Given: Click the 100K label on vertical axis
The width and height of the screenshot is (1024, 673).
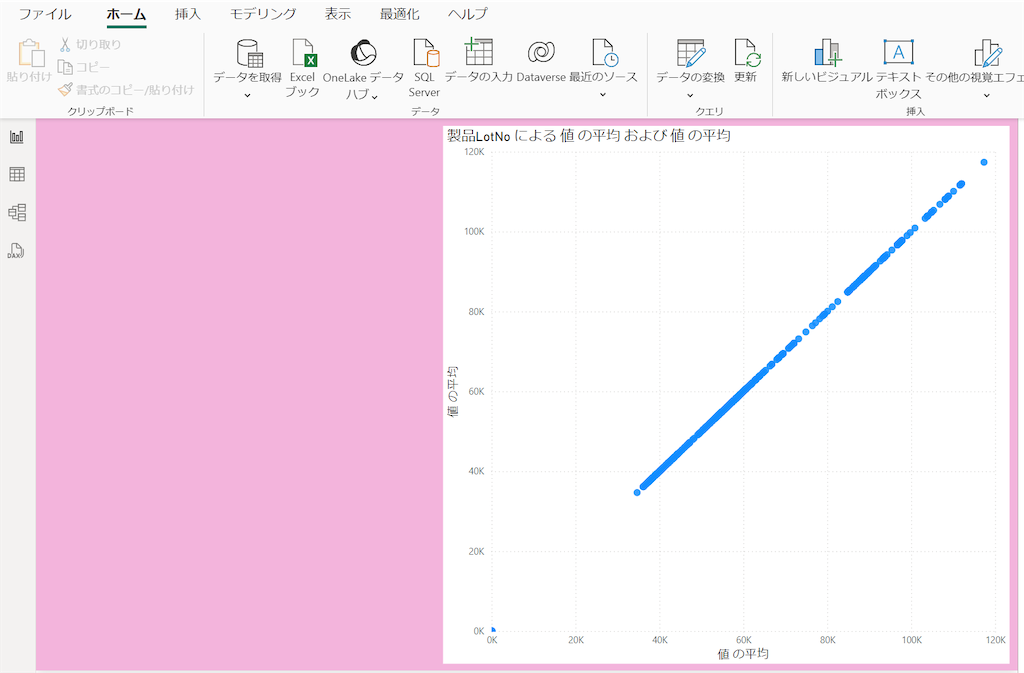Looking at the screenshot, I should click(x=474, y=232).
